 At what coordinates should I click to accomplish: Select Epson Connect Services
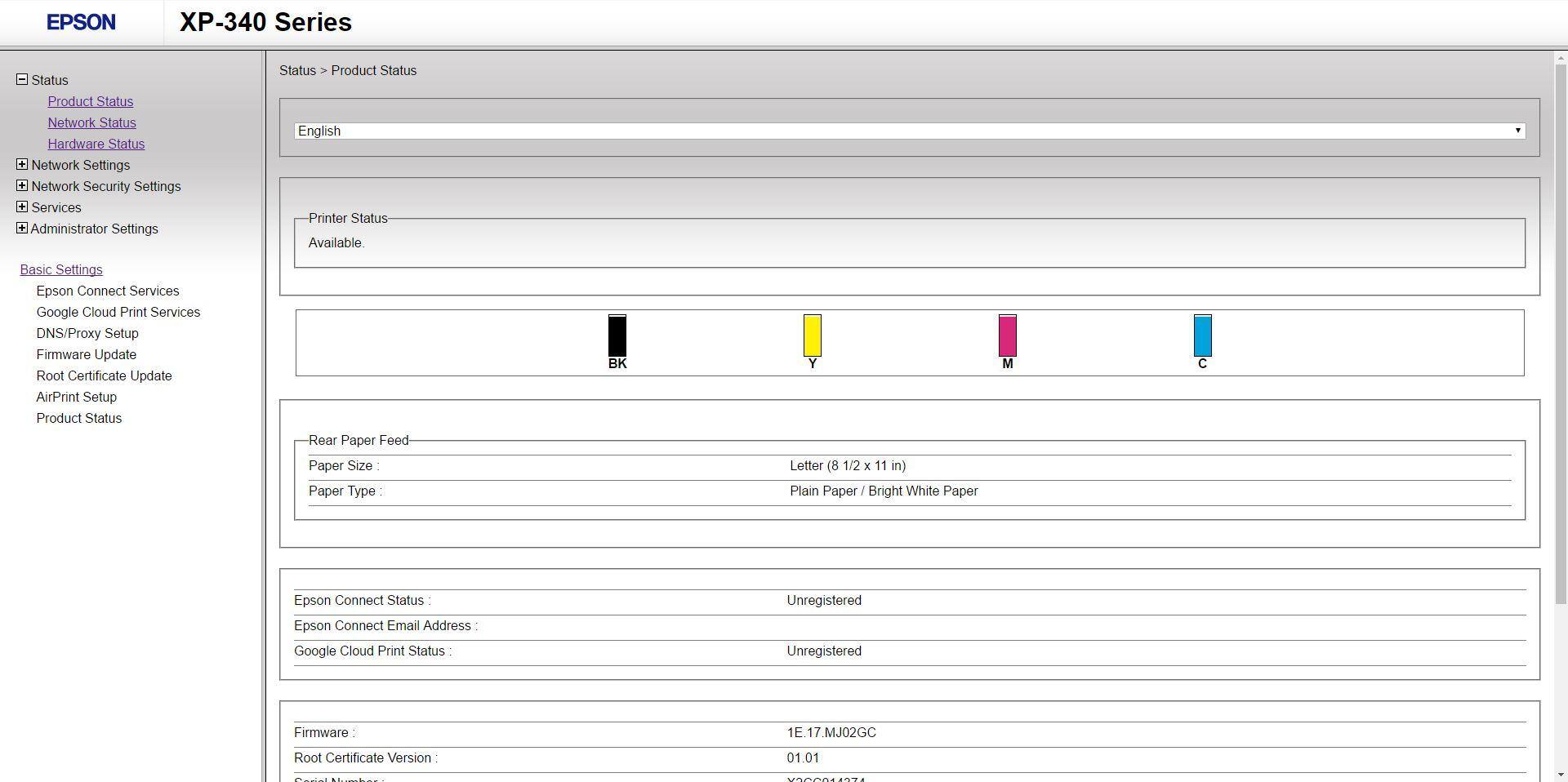coord(108,291)
